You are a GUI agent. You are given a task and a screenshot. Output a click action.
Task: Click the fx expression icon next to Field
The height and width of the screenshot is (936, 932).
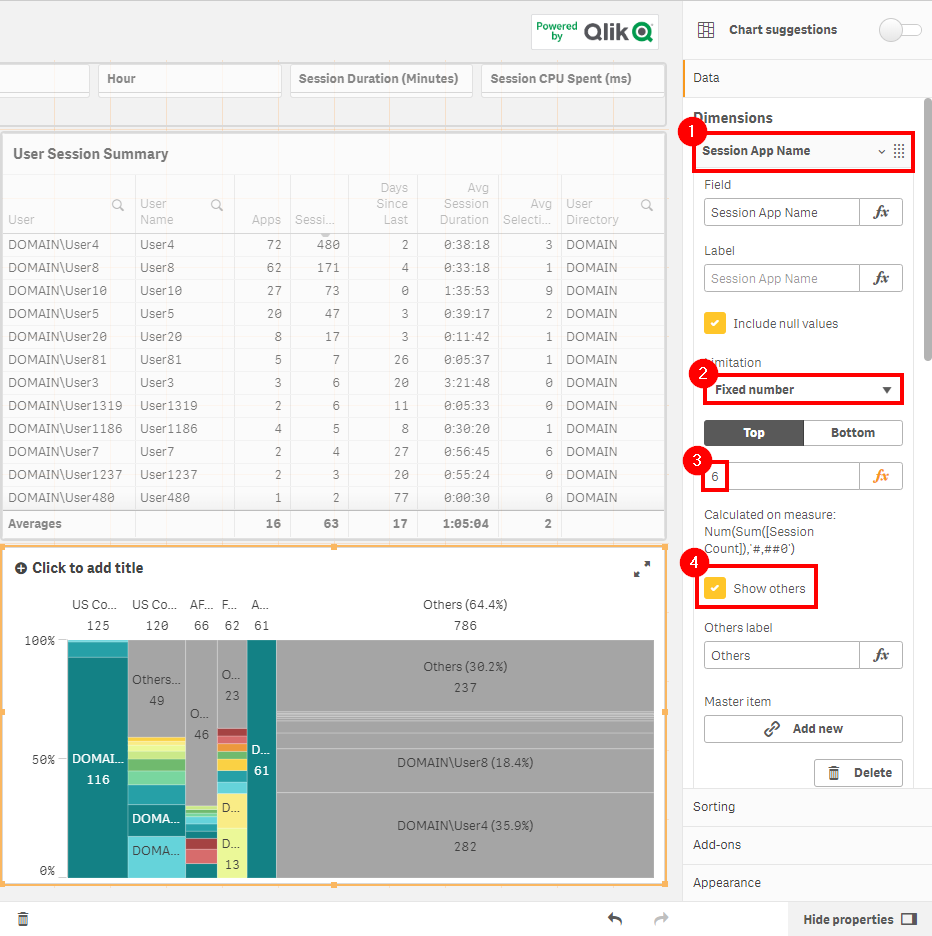pos(881,212)
